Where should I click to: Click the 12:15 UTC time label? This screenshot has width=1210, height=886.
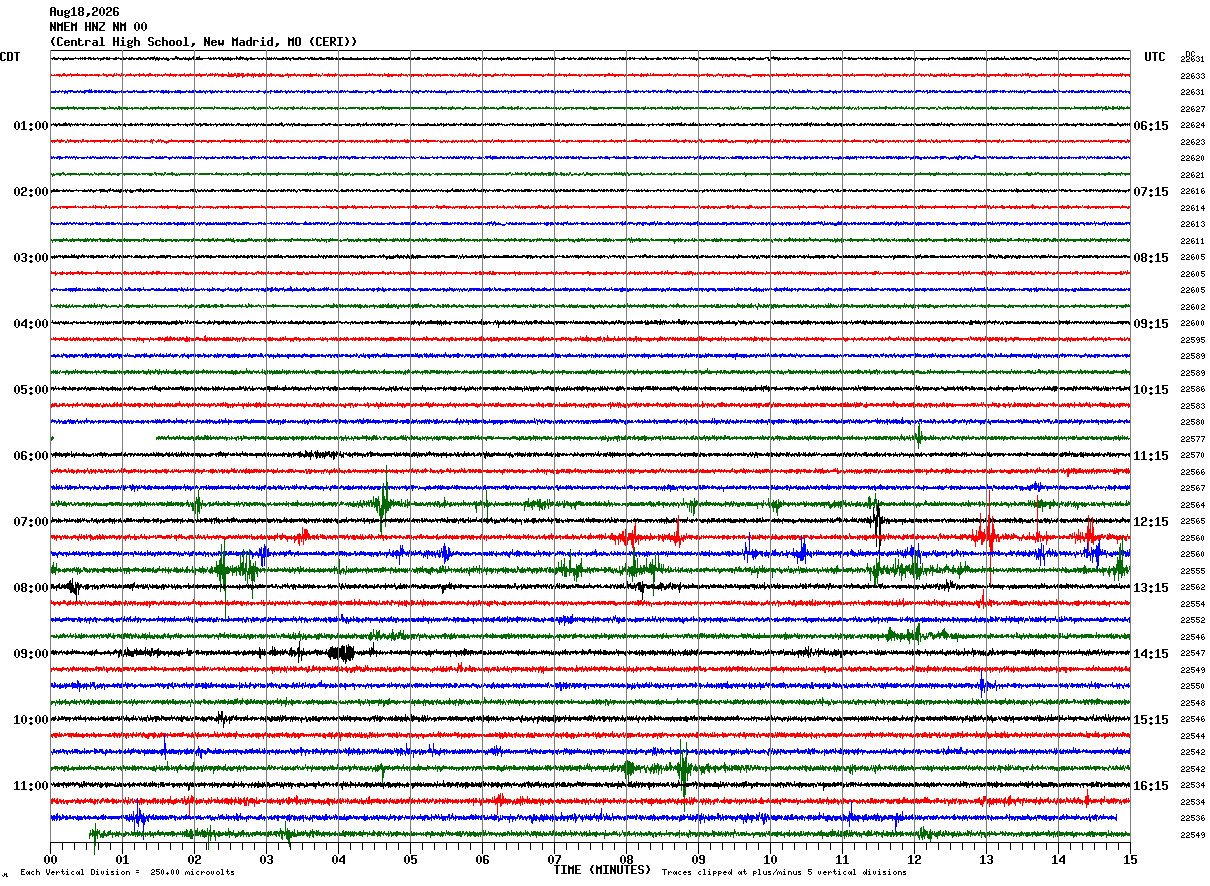(1151, 522)
